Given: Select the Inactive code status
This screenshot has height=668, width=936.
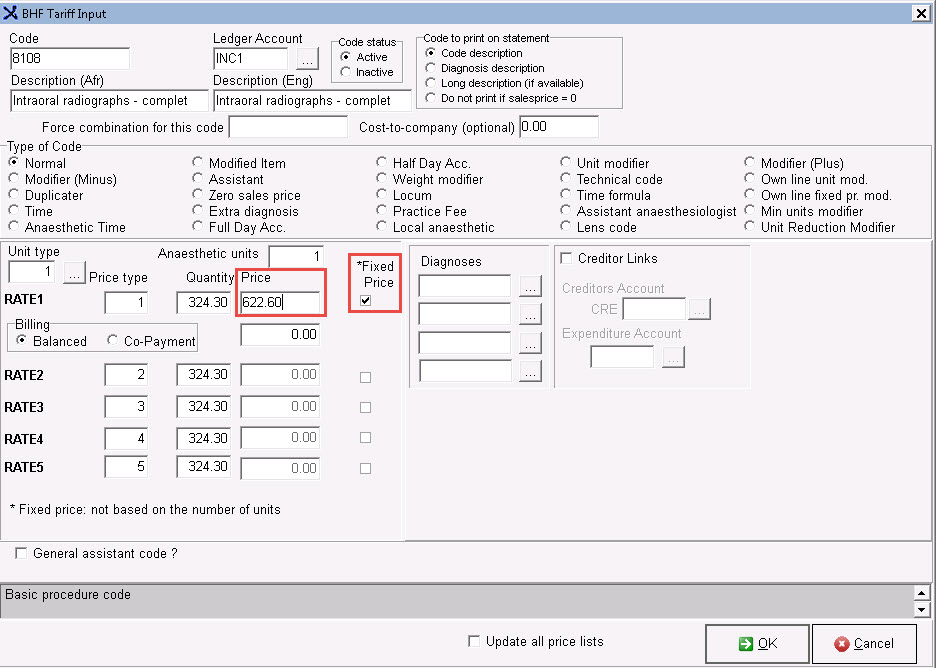Looking at the screenshot, I should pos(346,72).
